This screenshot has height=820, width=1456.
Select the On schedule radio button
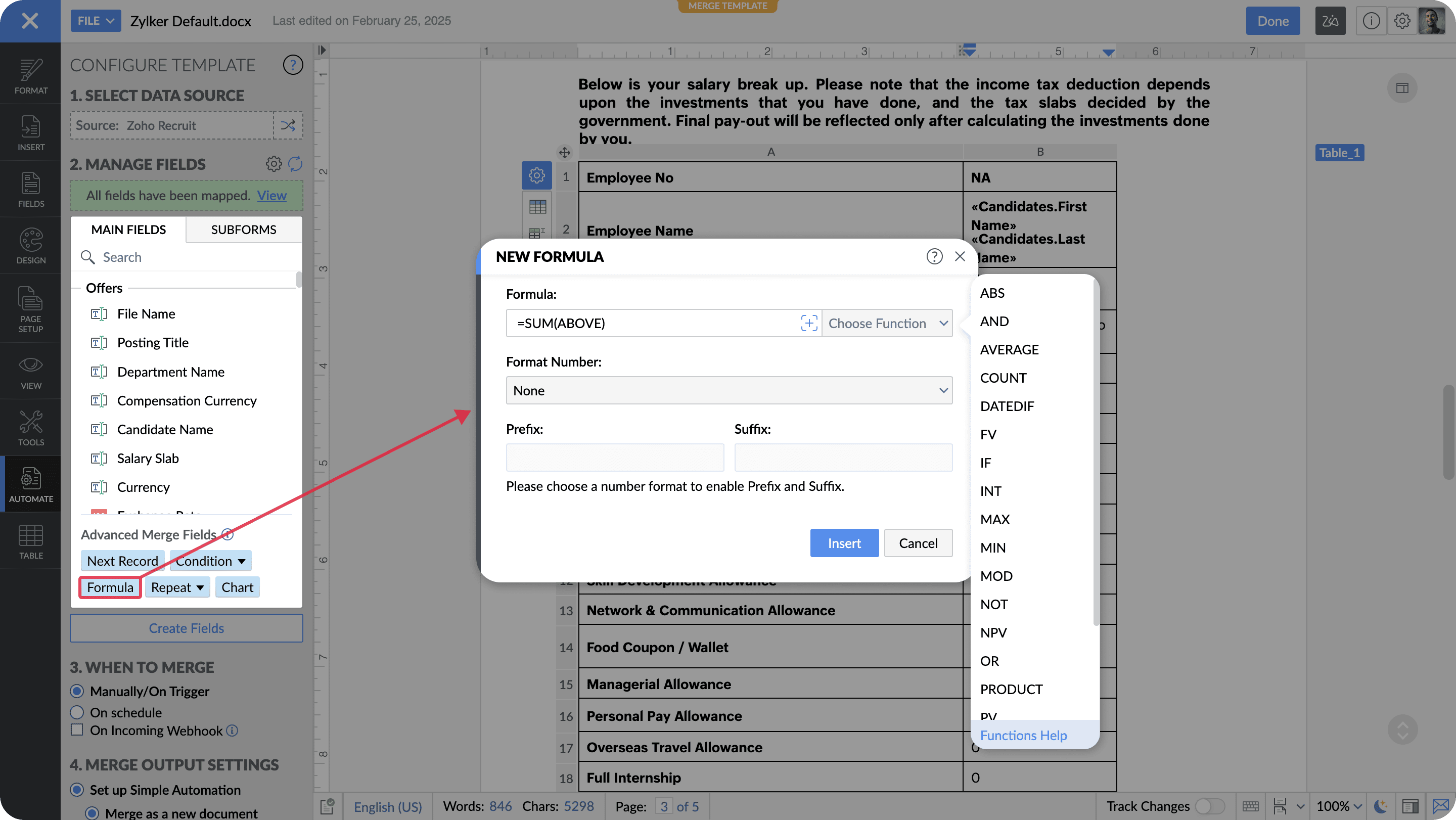click(x=77, y=712)
